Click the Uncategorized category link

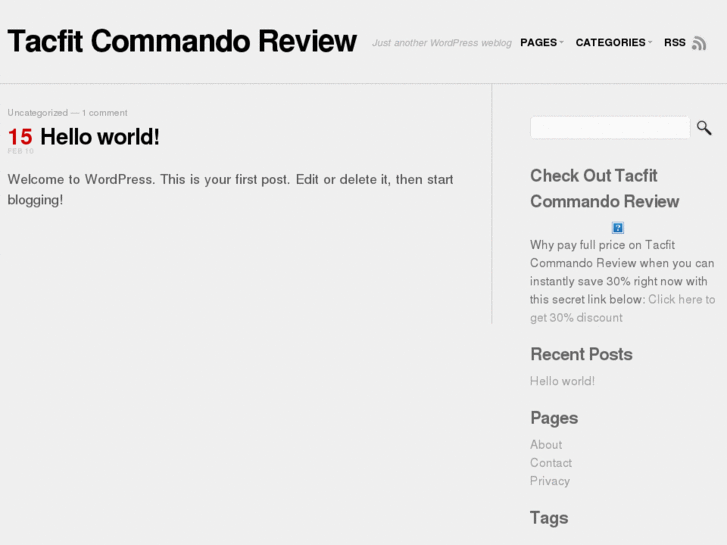tap(38, 113)
